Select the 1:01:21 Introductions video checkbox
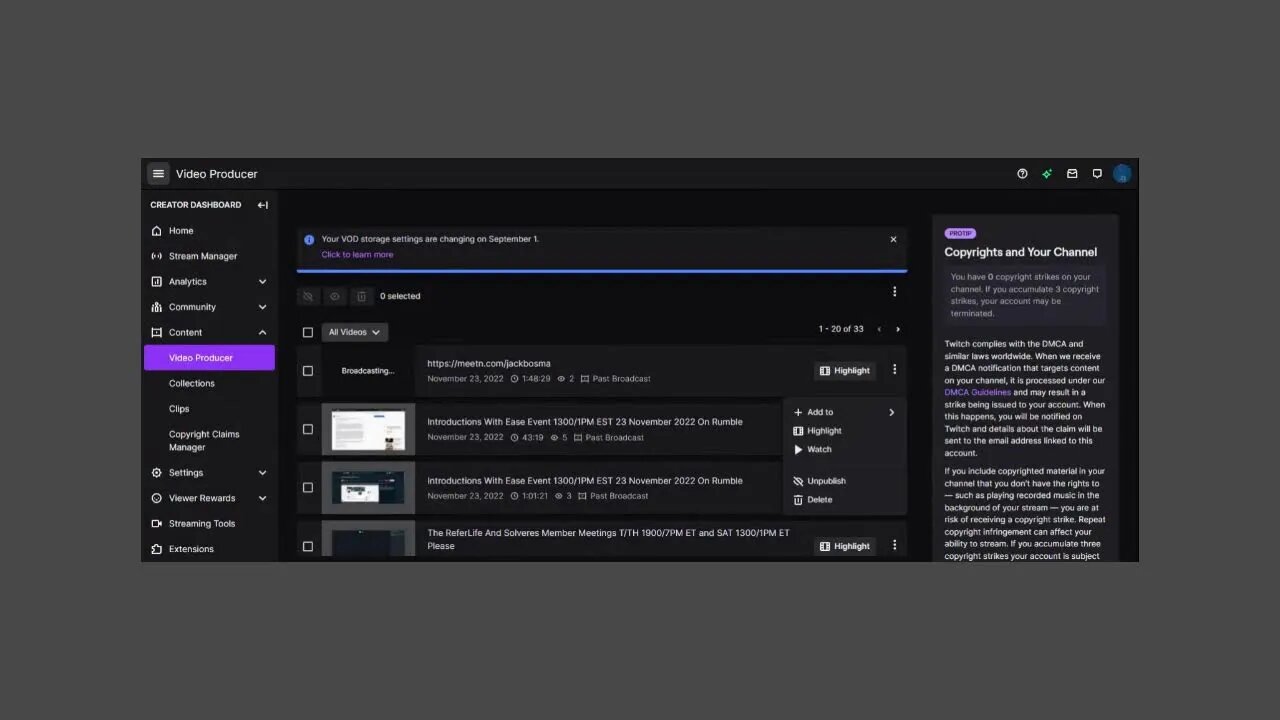The width and height of the screenshot is (1280, 720). coord(308,488)
